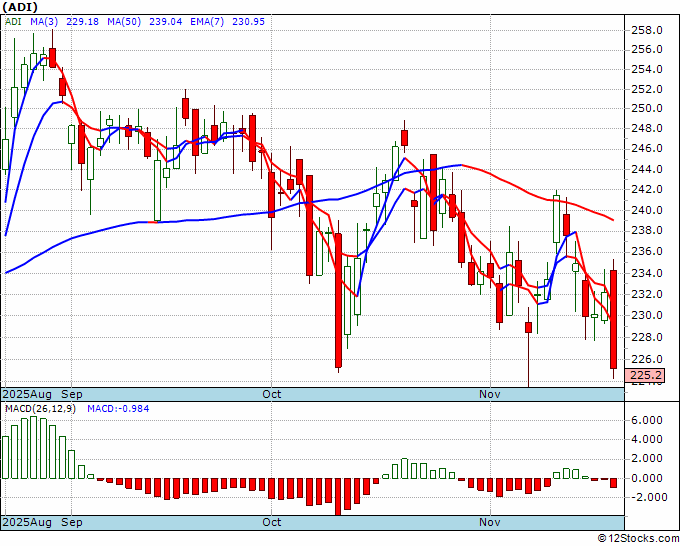Open the 12Stocks.com copyright link
Image resolution: width=680 pixels, height=546 pixels.
(638, 539)
